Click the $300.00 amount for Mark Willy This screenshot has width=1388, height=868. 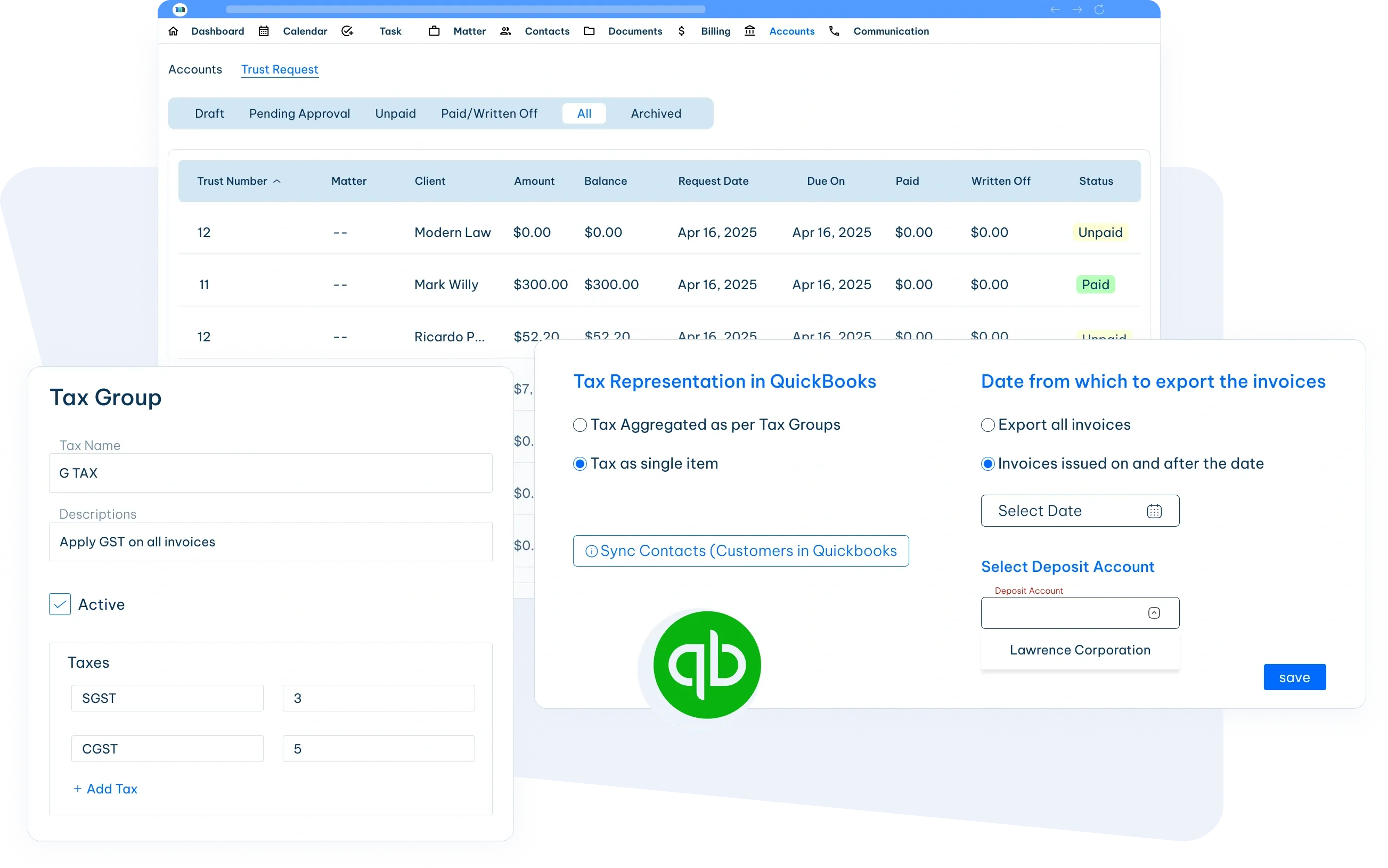coord(540,285)
